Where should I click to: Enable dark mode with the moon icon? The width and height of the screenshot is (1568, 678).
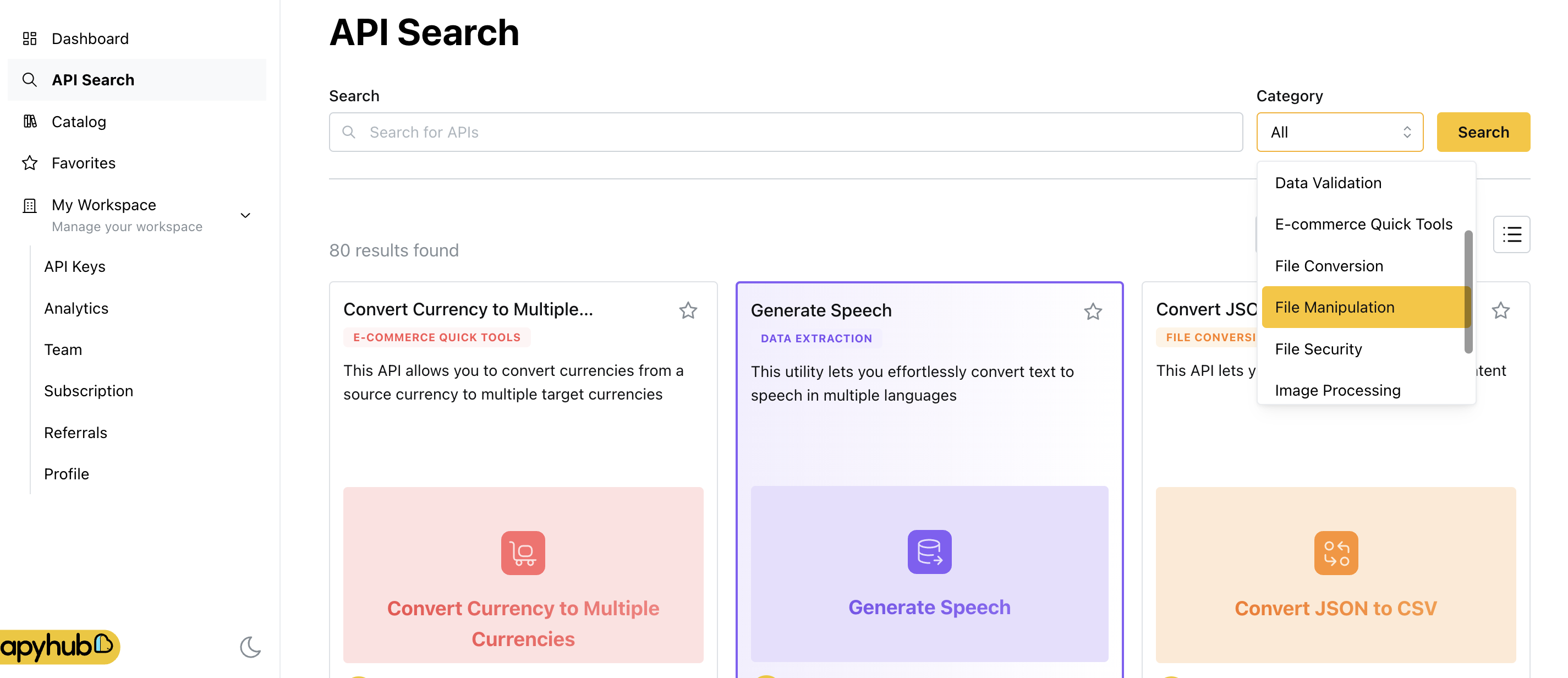tap(251, 648)
